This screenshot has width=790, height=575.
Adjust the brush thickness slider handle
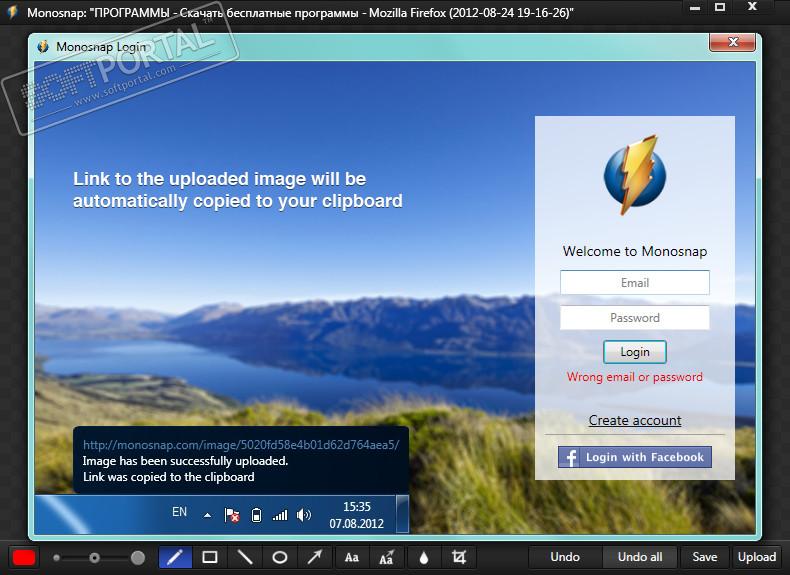pyautogui.click(x=94, y=558)
